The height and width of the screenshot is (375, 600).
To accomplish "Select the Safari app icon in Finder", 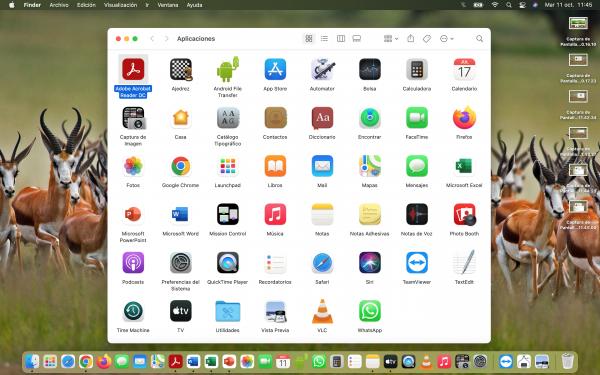I will 322,263.
